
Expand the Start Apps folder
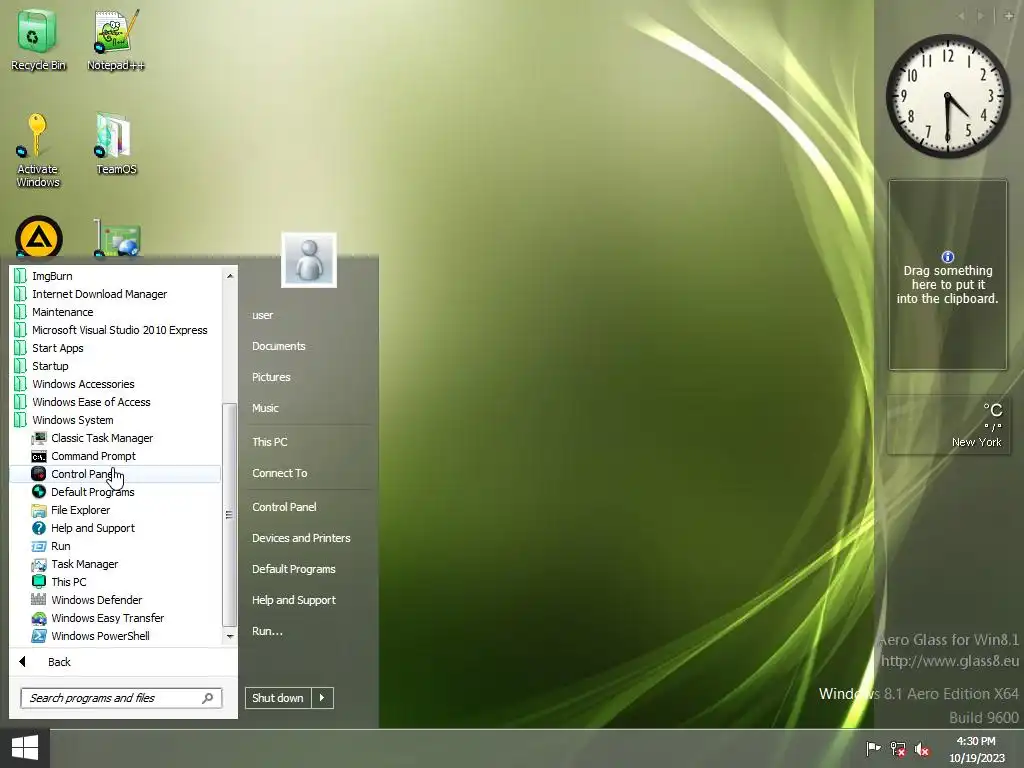[57, 348]
